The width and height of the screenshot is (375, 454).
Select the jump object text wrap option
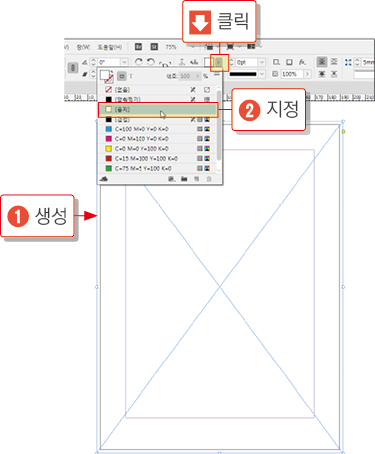click(322, 74)
